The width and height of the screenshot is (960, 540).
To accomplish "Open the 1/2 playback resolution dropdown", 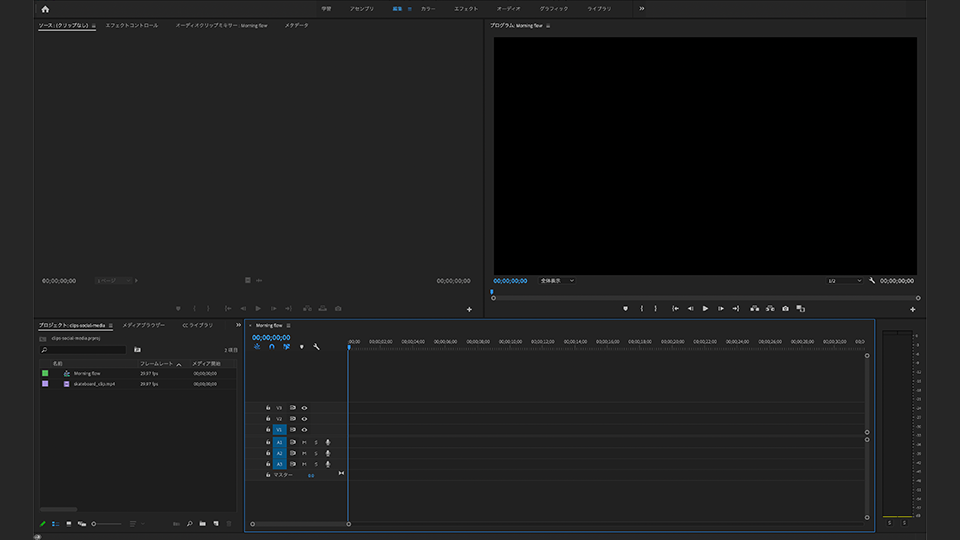I will click(843, 281).
